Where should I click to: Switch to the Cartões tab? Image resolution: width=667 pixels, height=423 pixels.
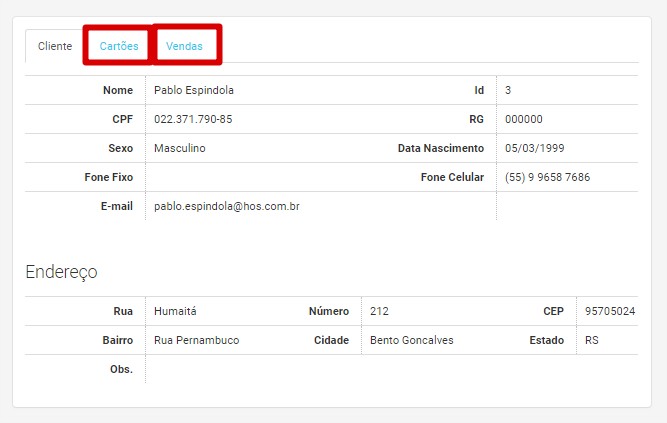pos(118,46)
